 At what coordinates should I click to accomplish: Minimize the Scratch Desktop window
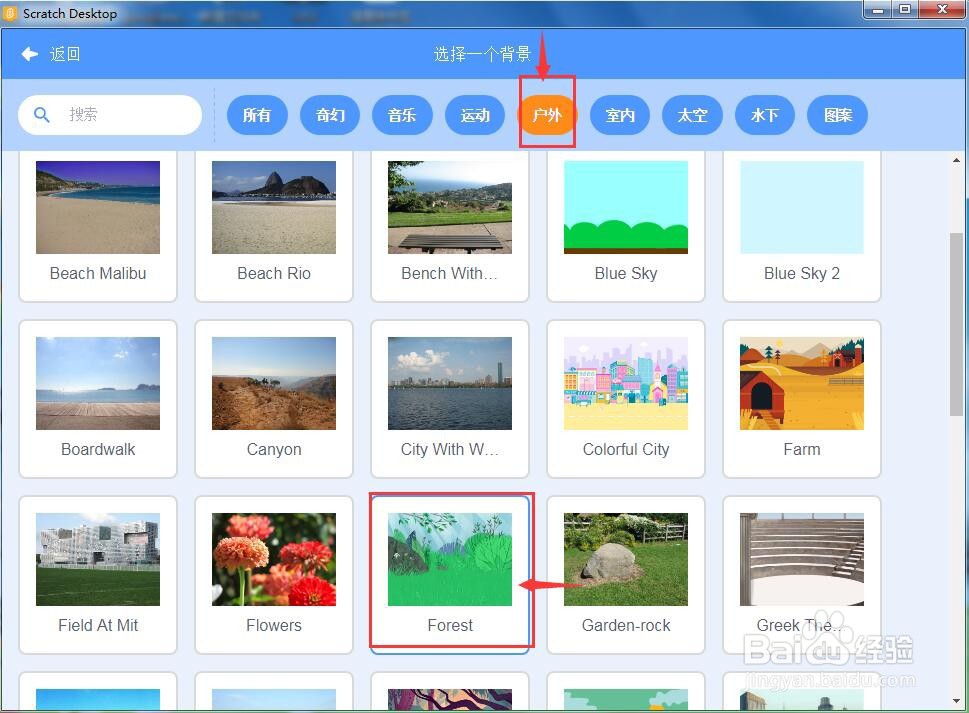click(877, 10)
